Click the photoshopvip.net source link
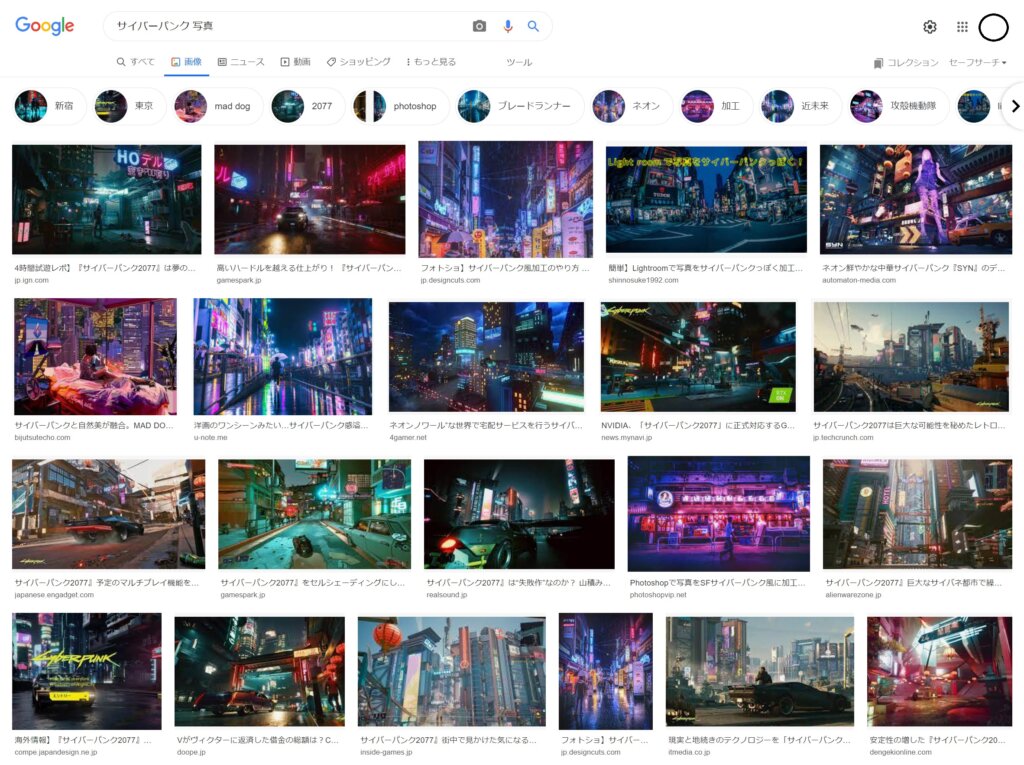The image size is (1024, 765). (x=658, y=595)
